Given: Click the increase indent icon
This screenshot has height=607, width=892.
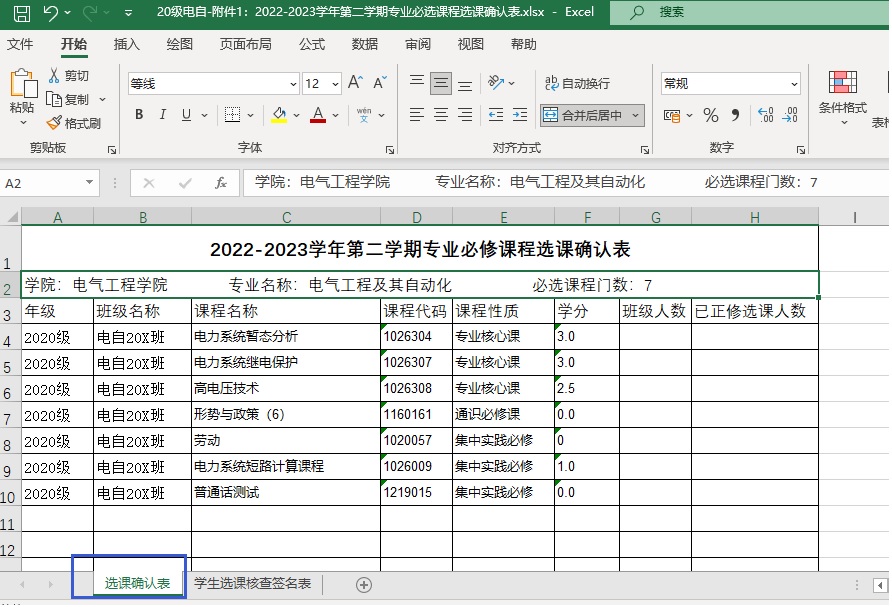Looking at the screenshot, I should click(x=522, y=116).
